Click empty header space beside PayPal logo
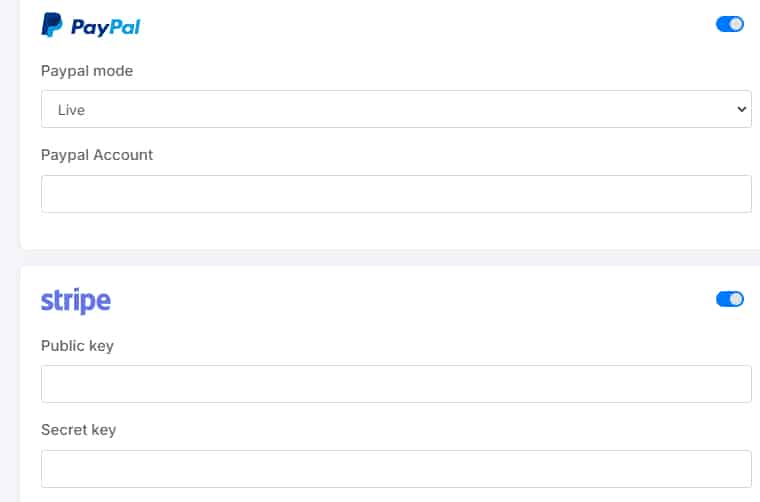The image size is (760, 502). click(x=420, y=26)
